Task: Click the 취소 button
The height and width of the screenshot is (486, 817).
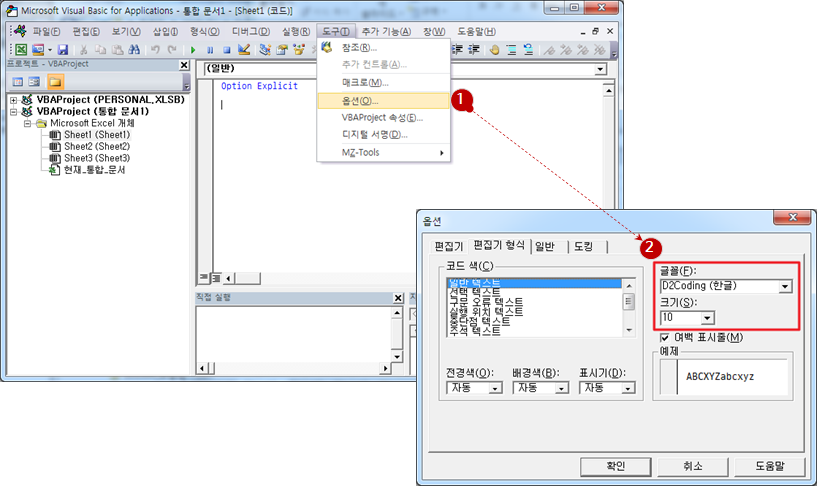Action: point(692,467)
